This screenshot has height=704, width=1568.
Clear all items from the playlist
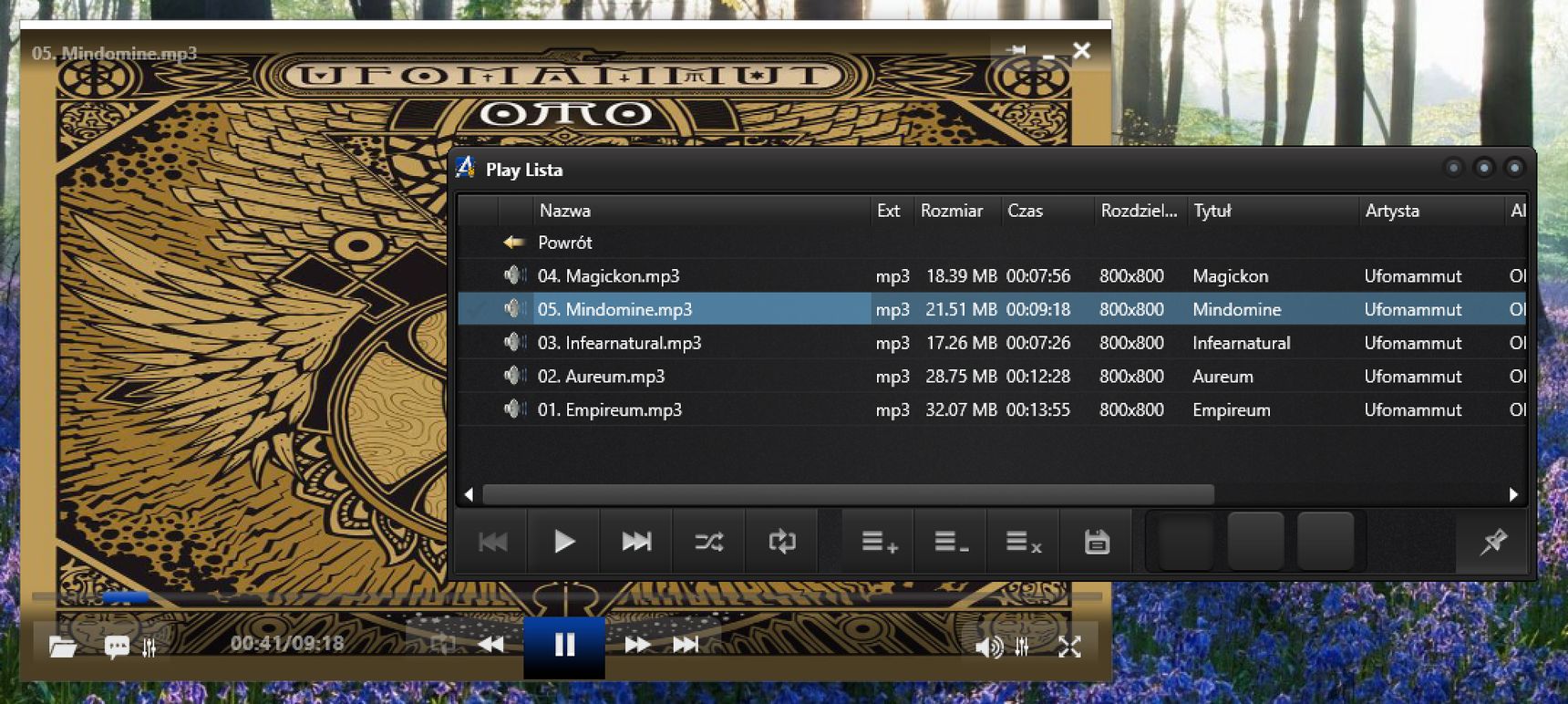1023,542
